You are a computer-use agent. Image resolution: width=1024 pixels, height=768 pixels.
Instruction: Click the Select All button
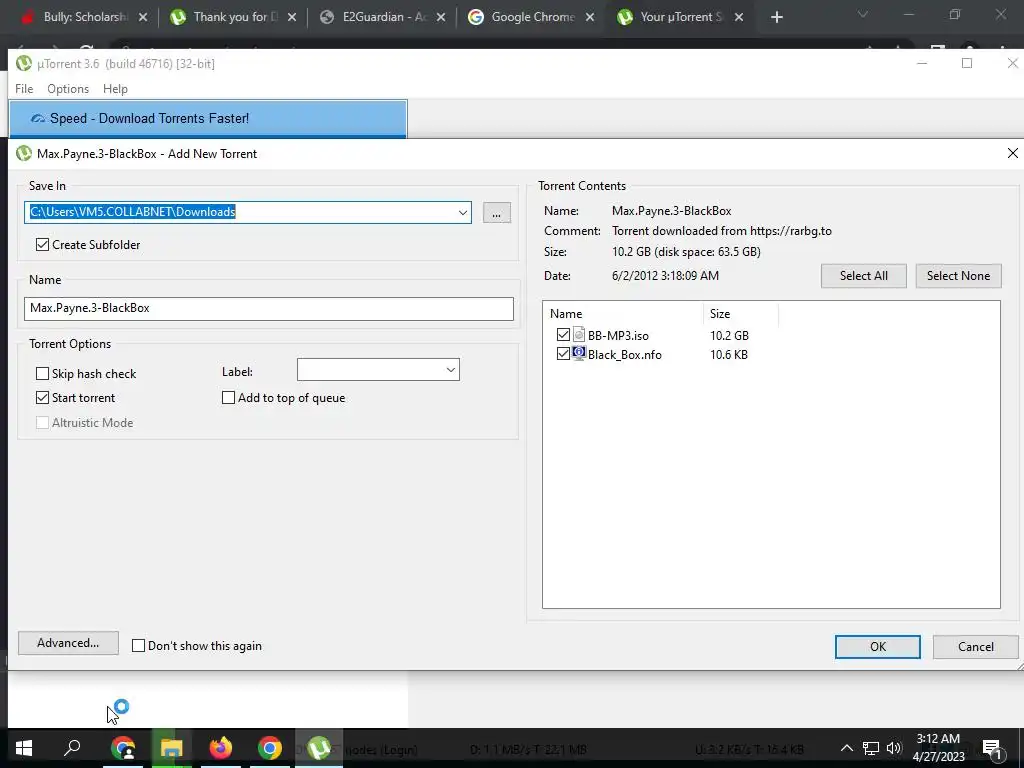[863, 276]
